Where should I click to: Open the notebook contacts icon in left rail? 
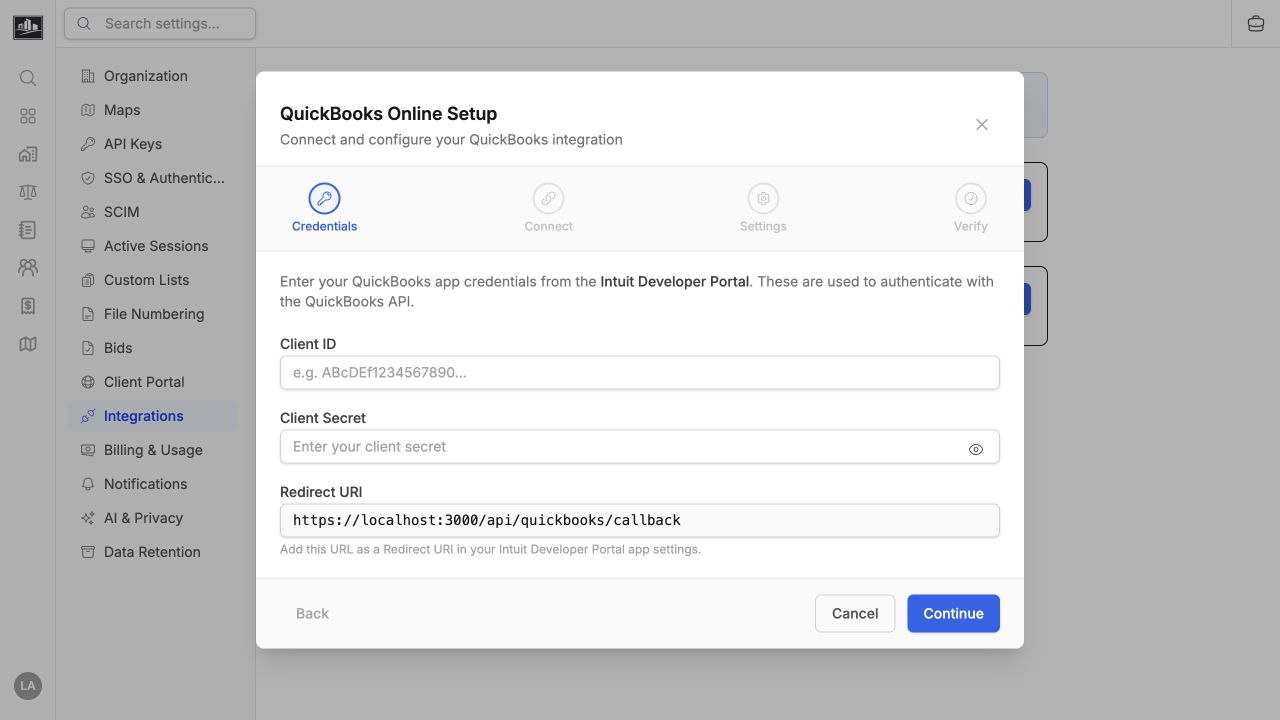[x=28, y=230]
